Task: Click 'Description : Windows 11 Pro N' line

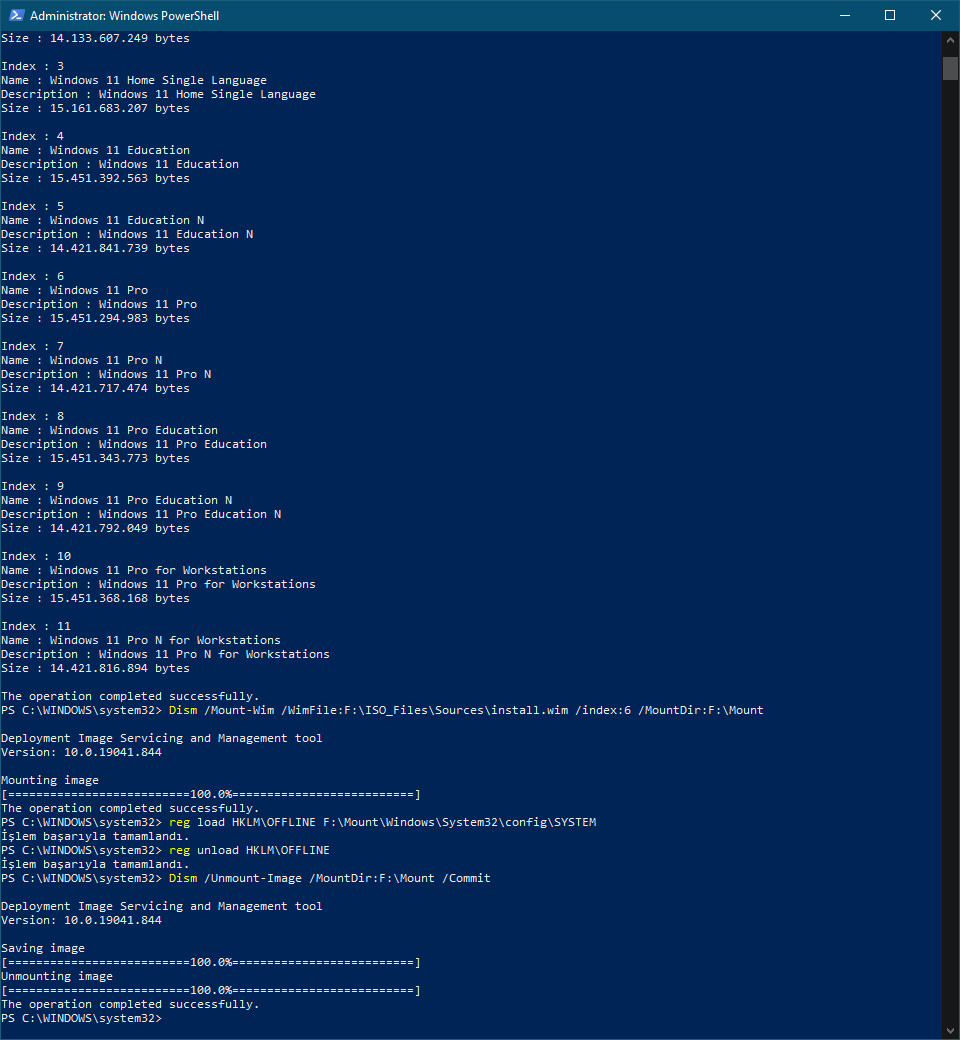Action: (x=106, y=374)
